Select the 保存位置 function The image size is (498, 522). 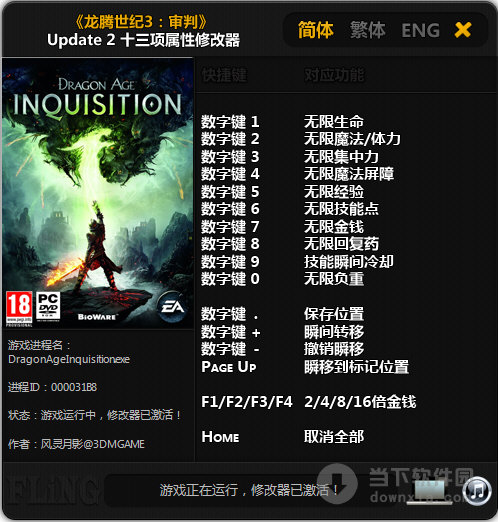pyautogui.click(x=334, y=314)
